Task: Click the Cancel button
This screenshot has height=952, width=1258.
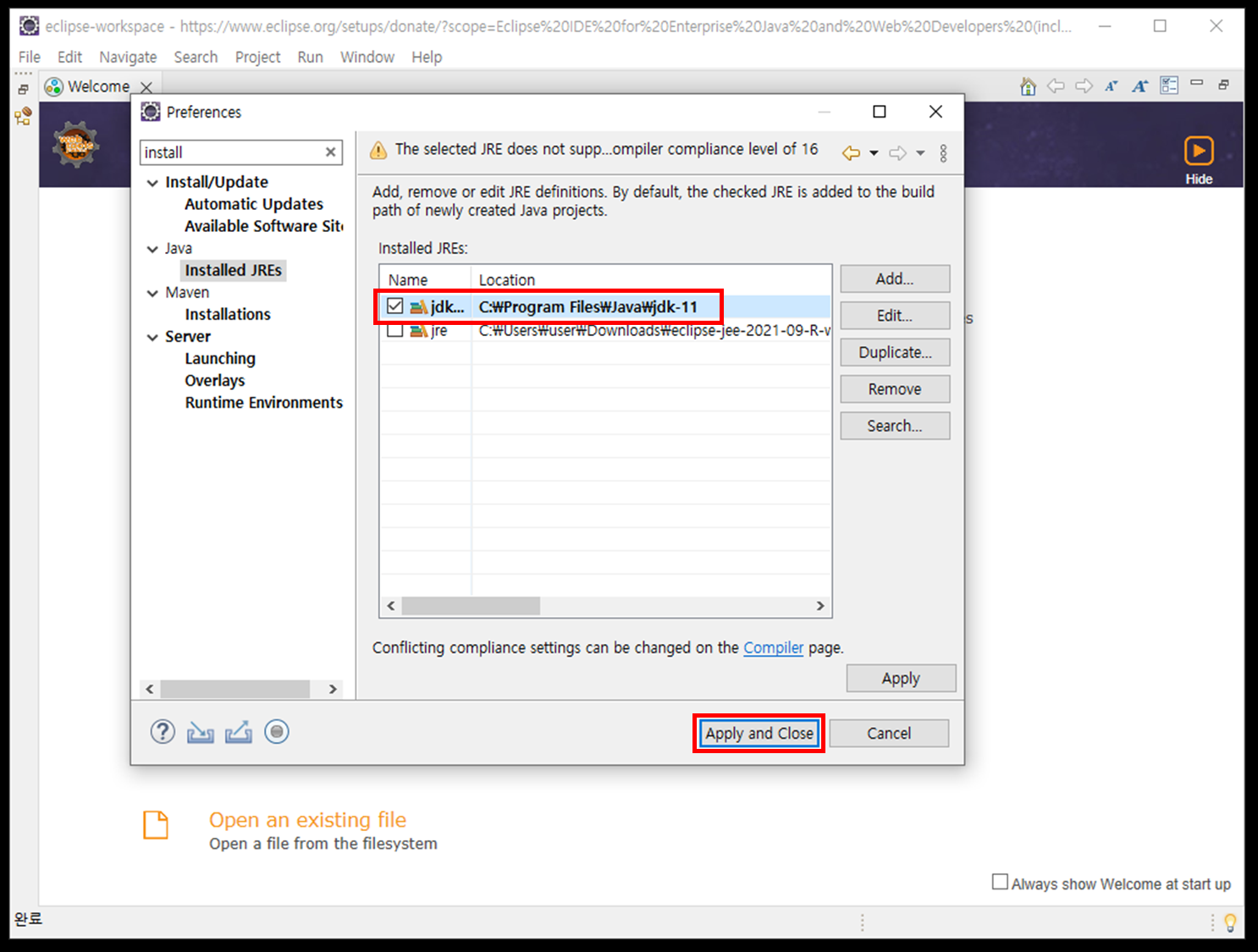Action: 889,733
